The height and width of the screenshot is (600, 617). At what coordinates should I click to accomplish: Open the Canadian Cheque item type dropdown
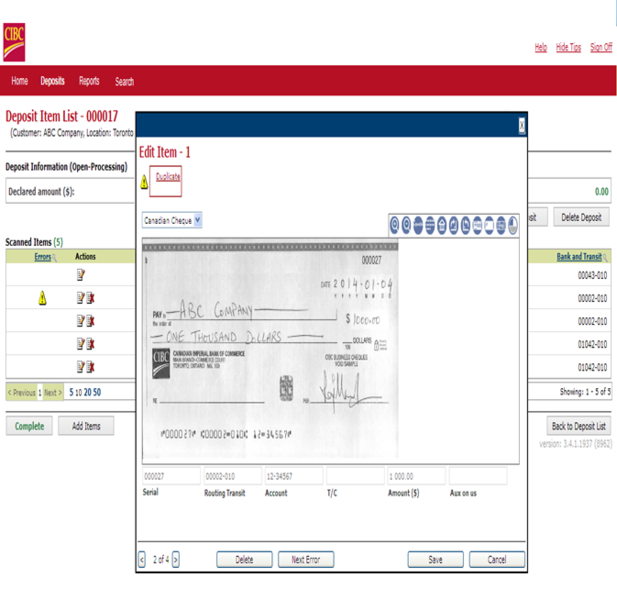172,220
